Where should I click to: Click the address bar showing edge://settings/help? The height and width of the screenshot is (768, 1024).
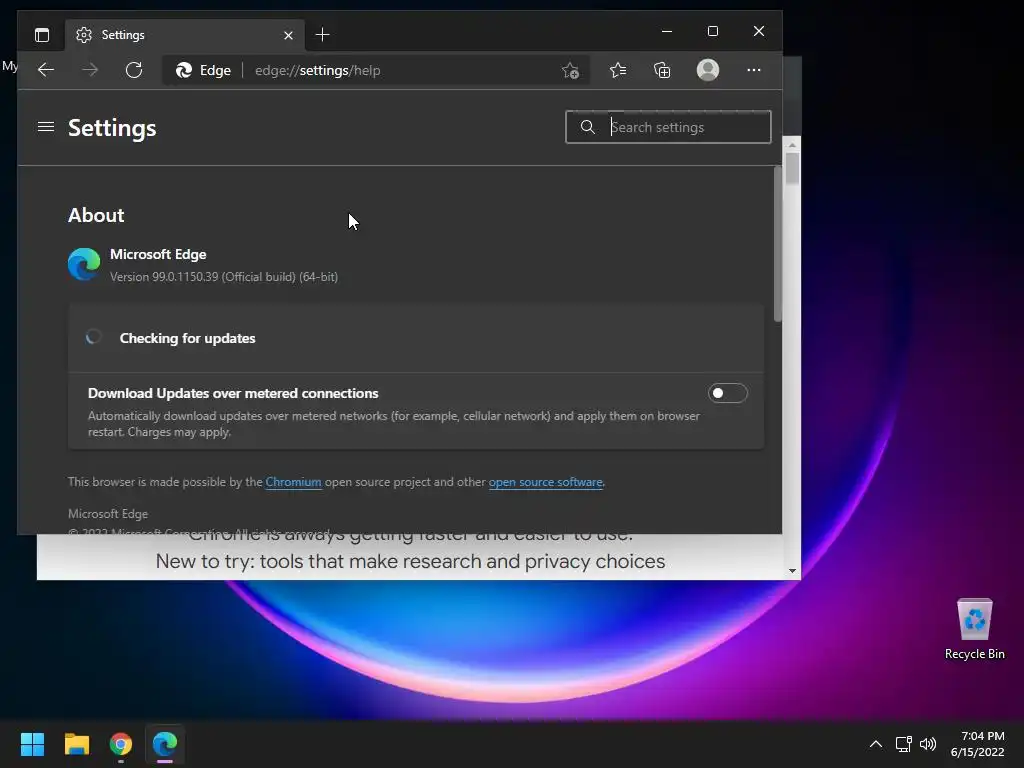(376, 71)
